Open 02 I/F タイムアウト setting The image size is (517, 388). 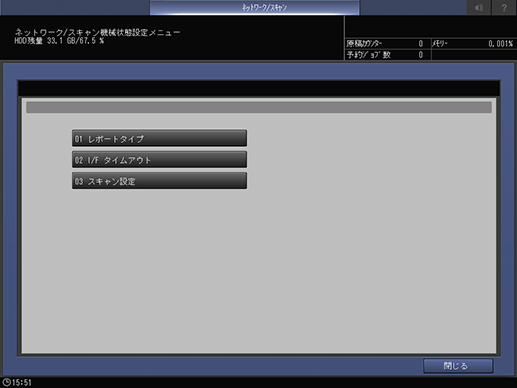(x=159, y=160)
